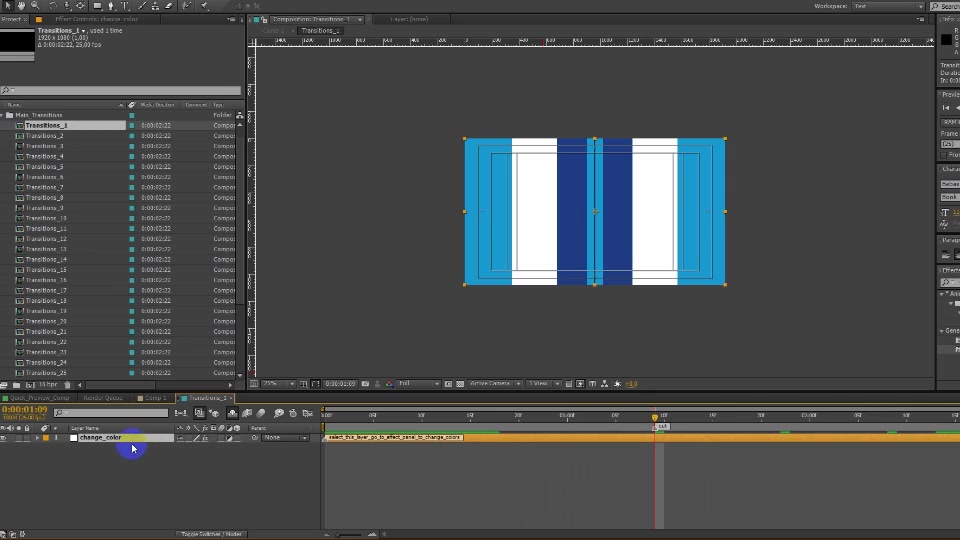Select the Eraser tool
The image size is (960, 540).
click(170, 6)
